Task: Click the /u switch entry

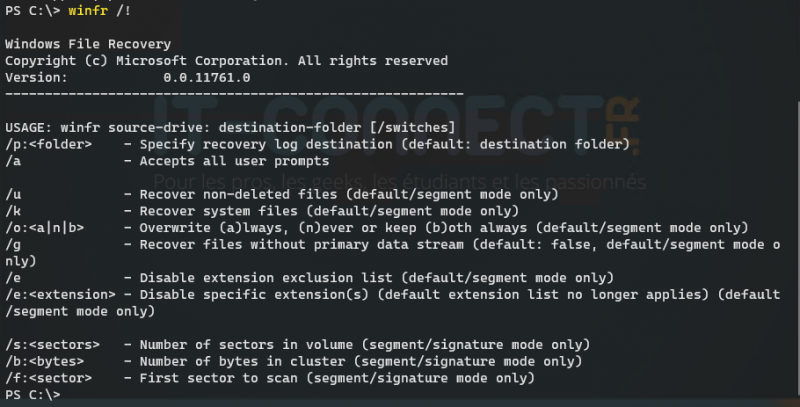Action: click(13, 194)
